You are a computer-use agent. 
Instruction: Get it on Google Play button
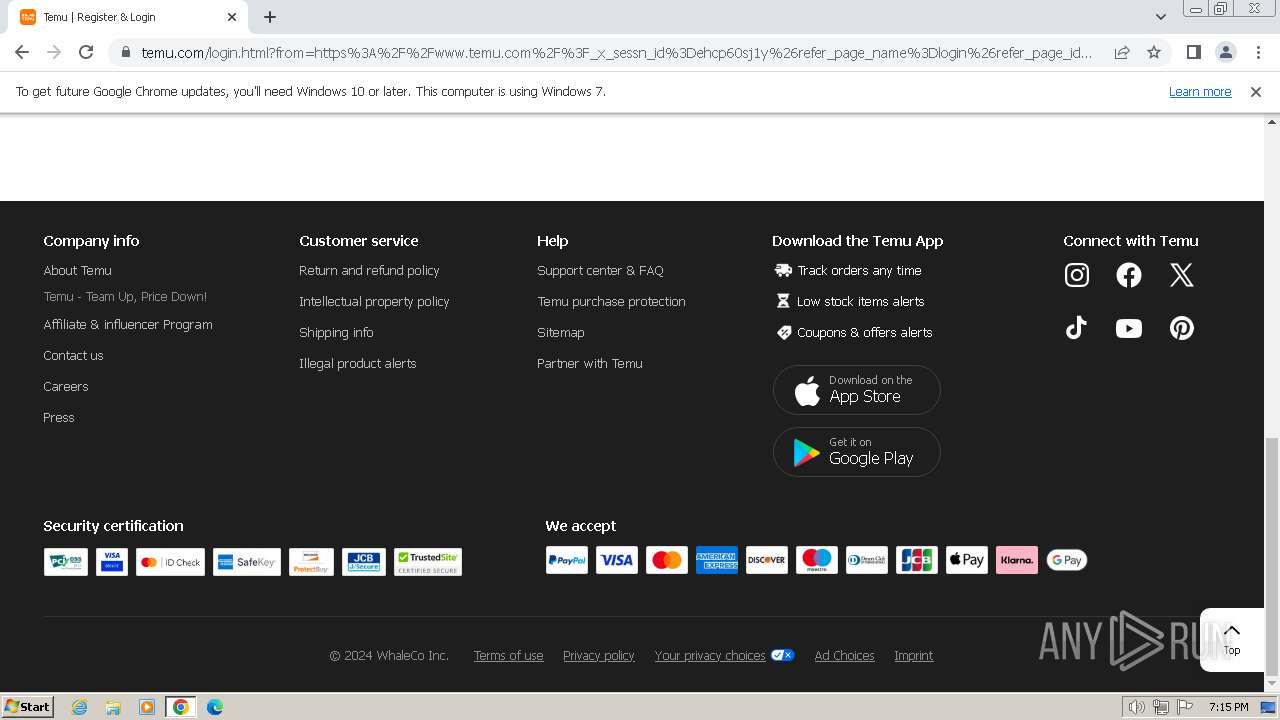point(857,452)
